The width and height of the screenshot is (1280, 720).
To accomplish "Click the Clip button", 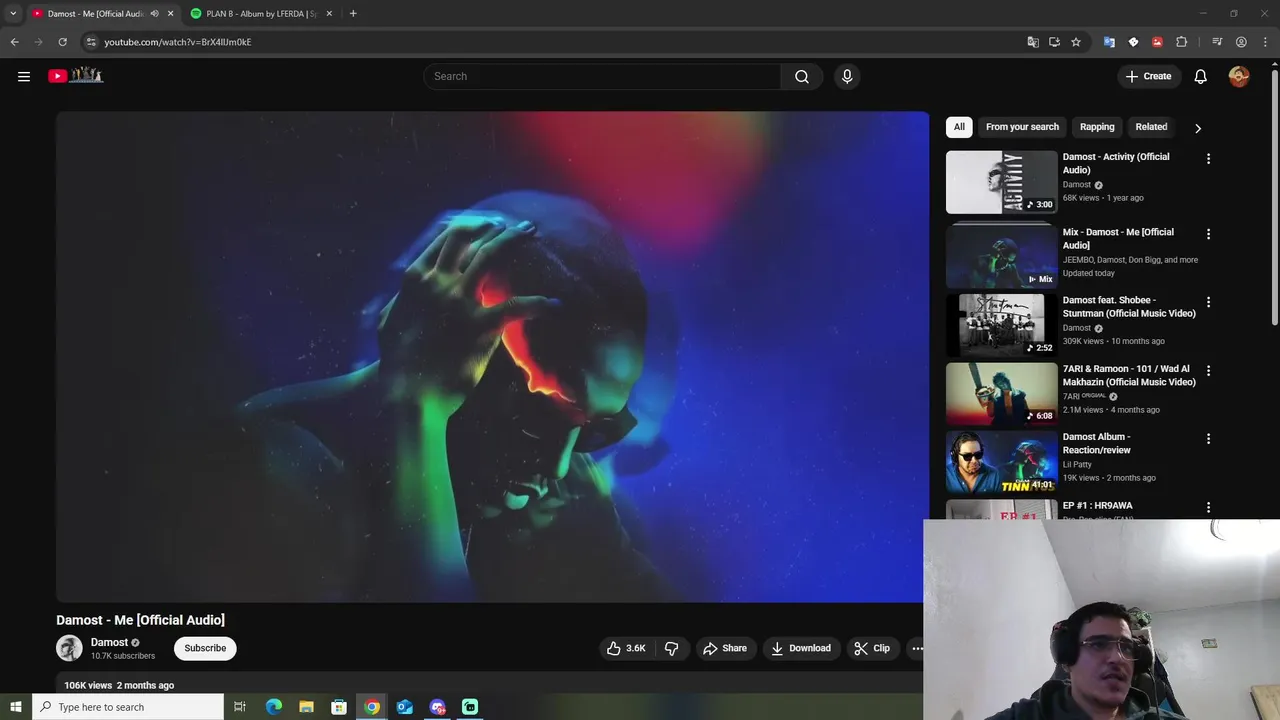I will point(872,648).
